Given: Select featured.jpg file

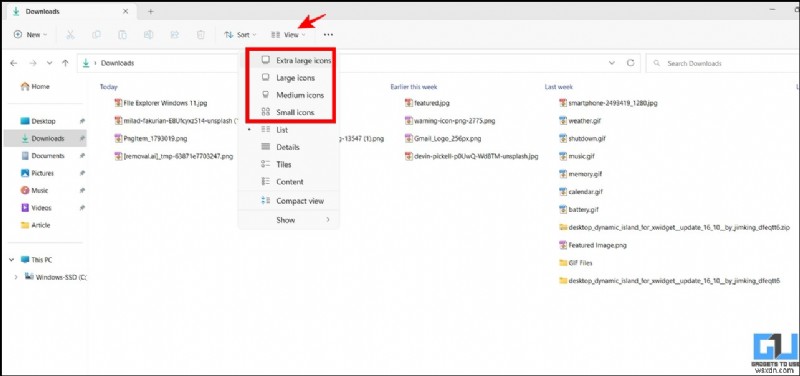Looking at the screenshot, I should click(x=427, y=103).
